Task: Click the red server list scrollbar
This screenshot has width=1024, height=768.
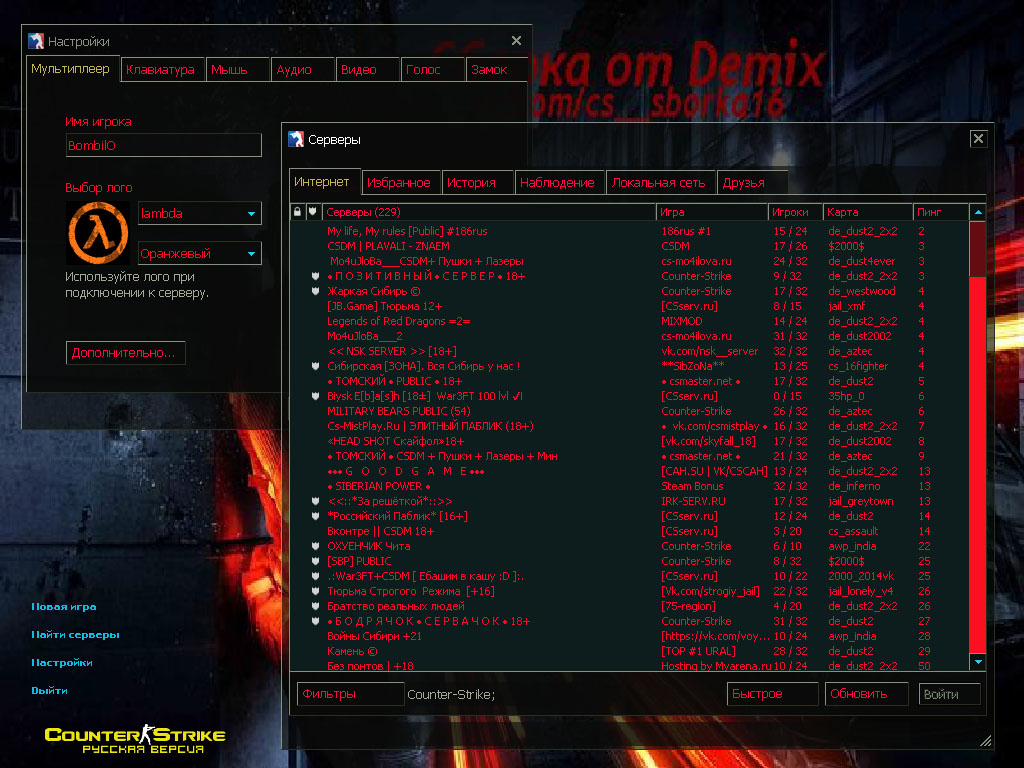Action: [x=978, y=436]
